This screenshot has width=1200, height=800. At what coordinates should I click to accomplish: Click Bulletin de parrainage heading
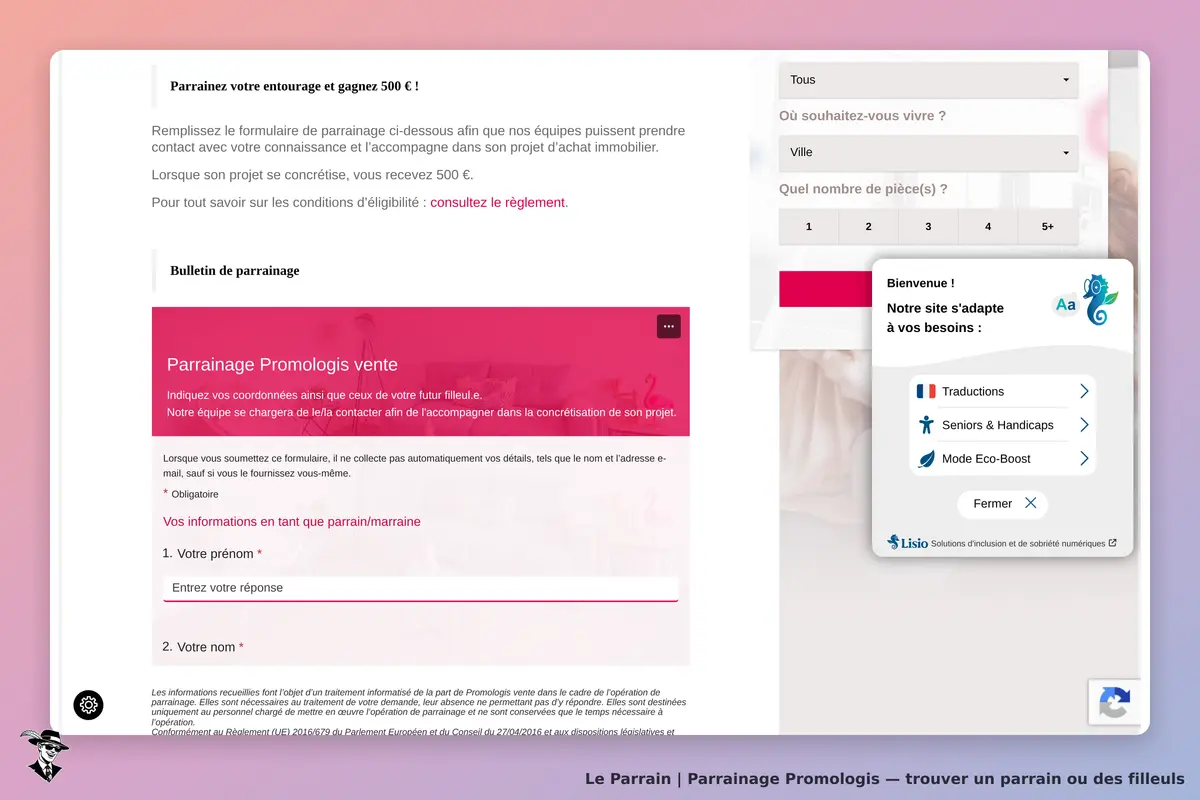pos(235,270)
